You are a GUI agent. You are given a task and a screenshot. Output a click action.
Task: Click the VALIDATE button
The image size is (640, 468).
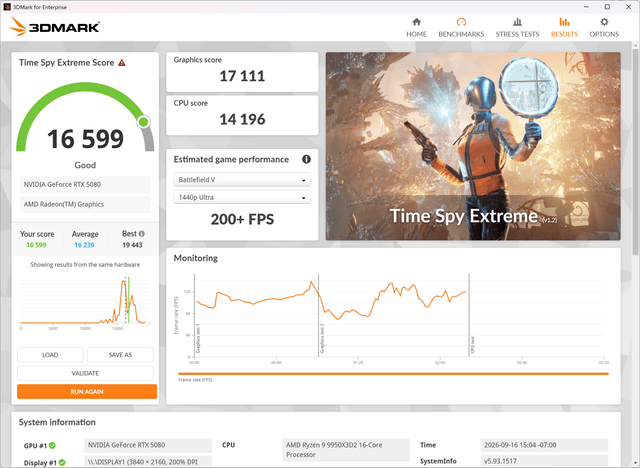pos(85,373)
